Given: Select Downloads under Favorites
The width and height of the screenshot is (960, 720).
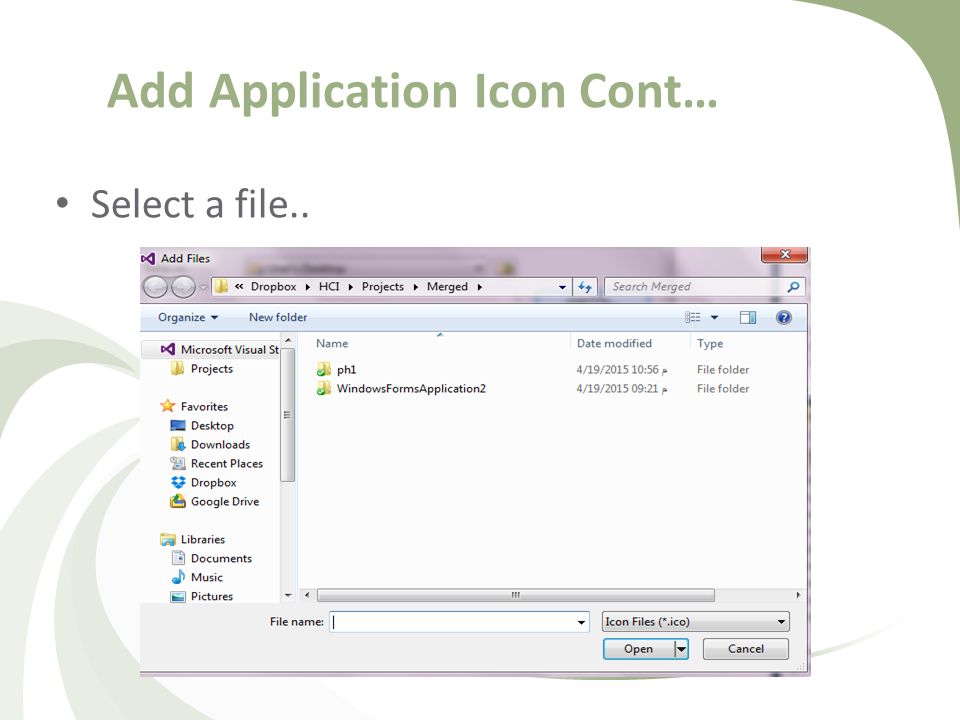Looking at the screenshot, I should click(x=220, y=444).
